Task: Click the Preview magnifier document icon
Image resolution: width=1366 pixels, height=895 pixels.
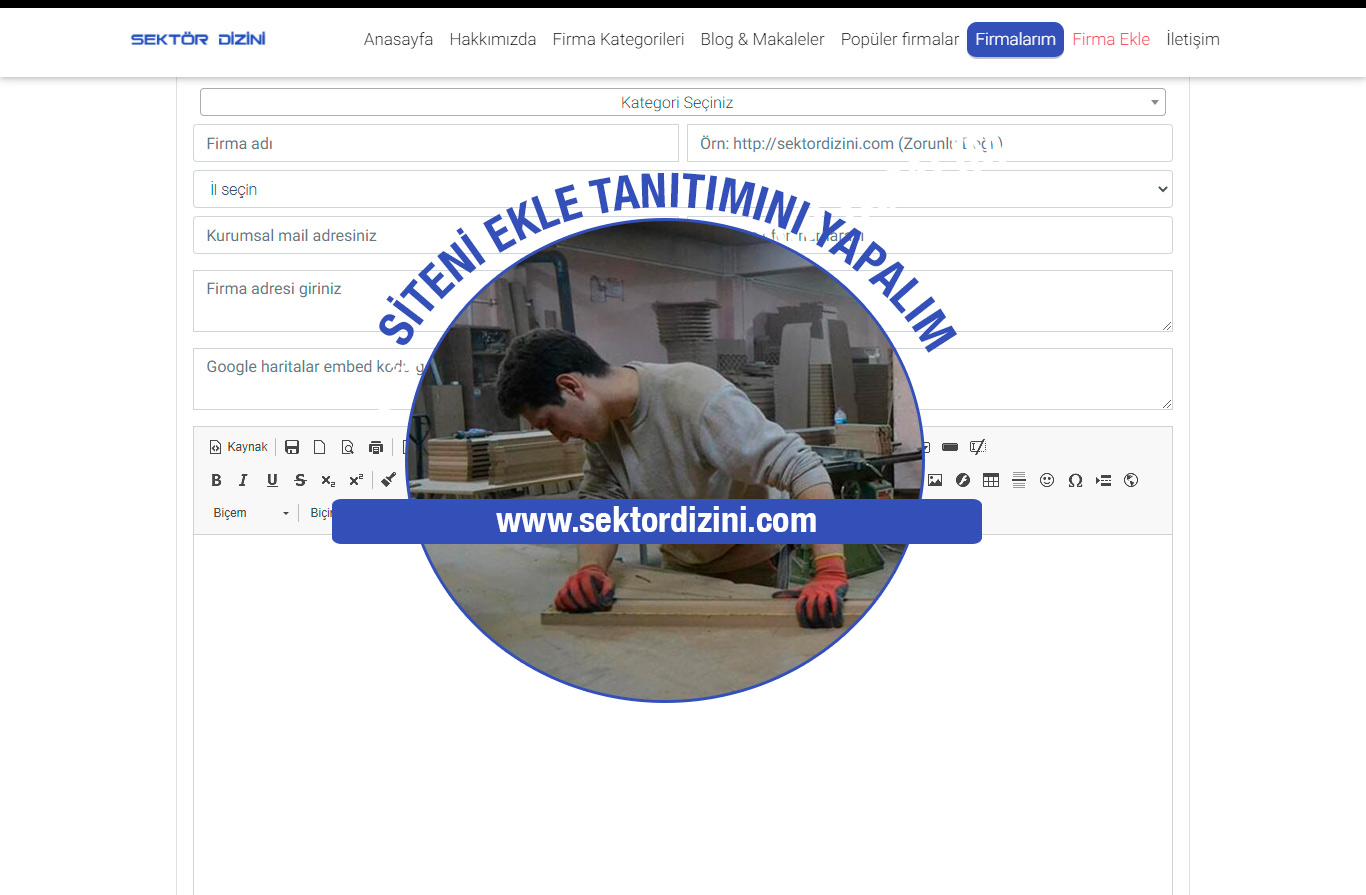Action: tap(348, 447)
